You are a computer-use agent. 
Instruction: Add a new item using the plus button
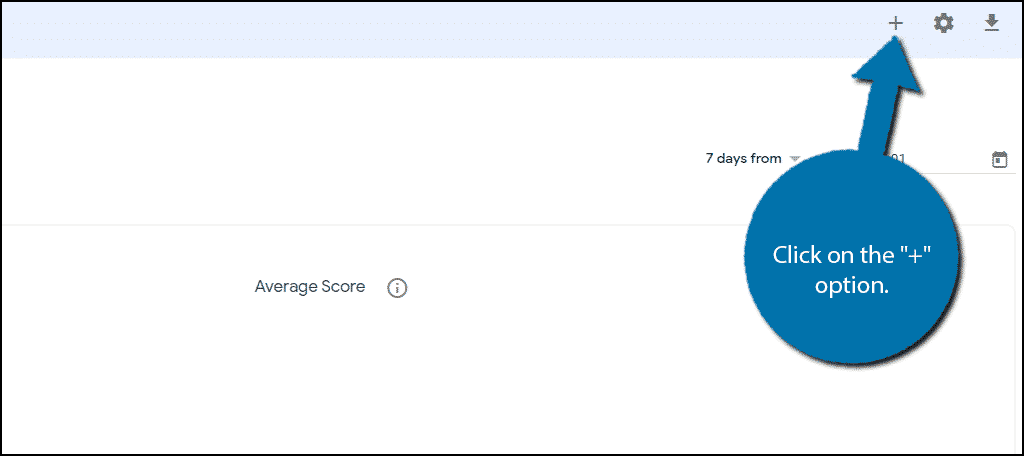[x=895, y=23]
